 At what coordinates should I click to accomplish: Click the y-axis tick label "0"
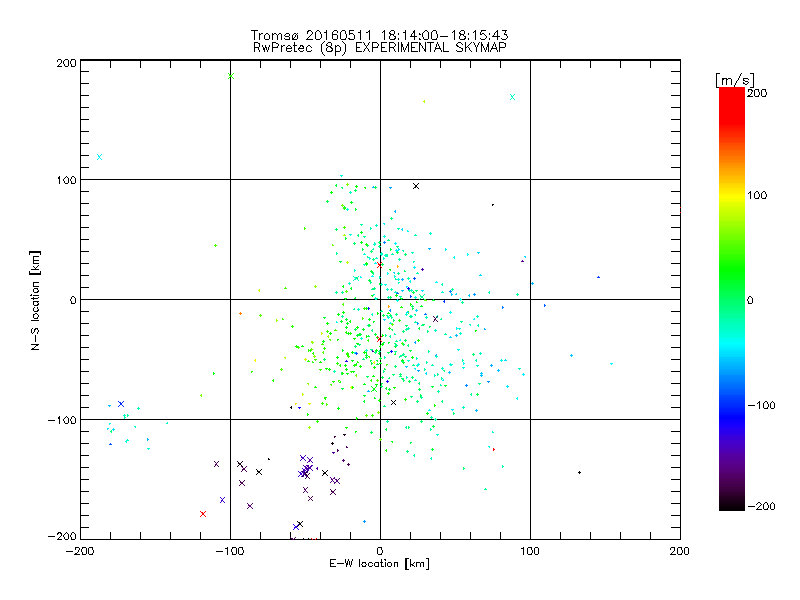coord(73,300)
